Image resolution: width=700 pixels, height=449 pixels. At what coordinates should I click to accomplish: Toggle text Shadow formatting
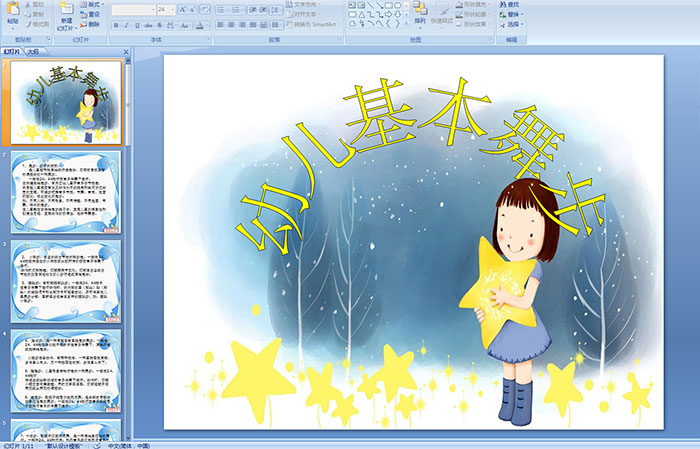pyautogui.click(x=160, y=25)
